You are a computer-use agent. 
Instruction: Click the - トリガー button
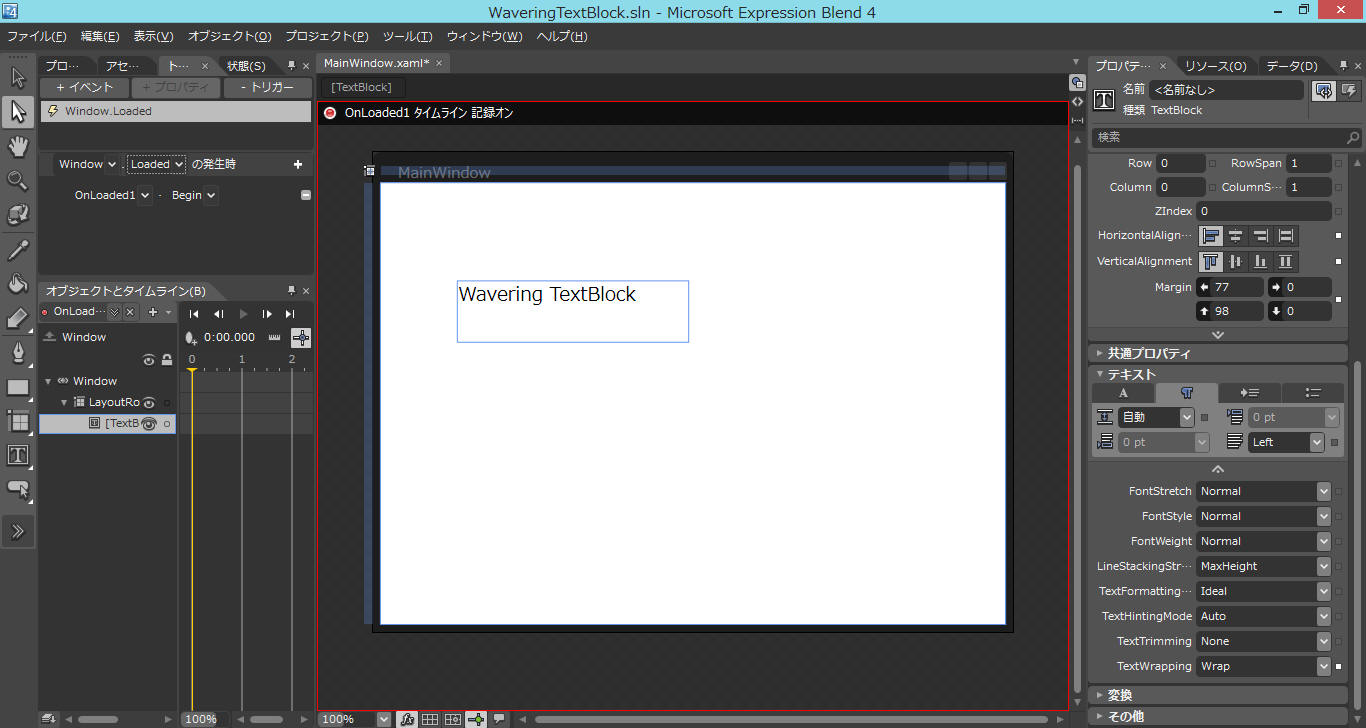(268, 87)
